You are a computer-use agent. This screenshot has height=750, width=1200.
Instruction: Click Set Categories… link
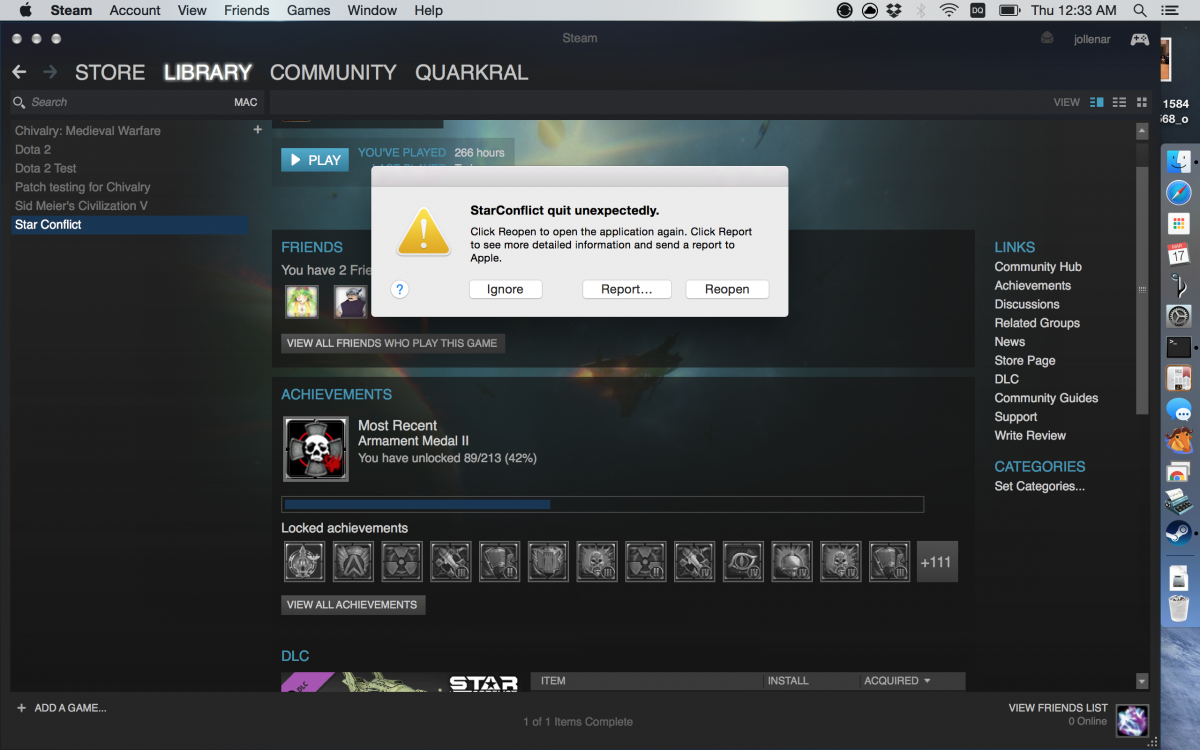pos(1039,486)
